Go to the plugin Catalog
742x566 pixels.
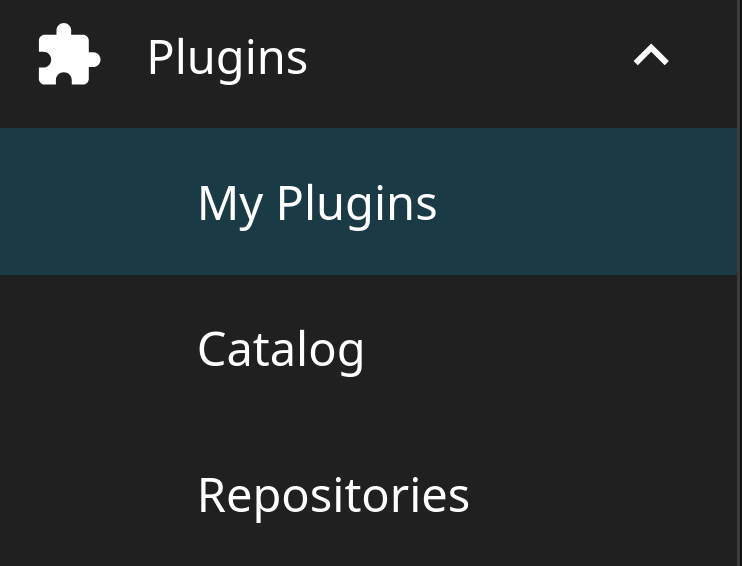point(281,349)
